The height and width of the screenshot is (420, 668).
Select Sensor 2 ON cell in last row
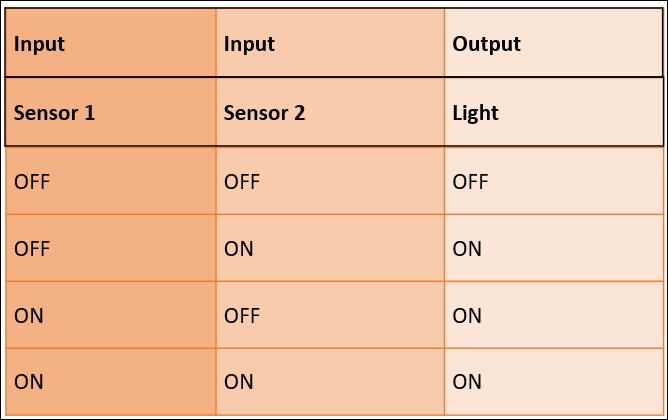point(330,381)
